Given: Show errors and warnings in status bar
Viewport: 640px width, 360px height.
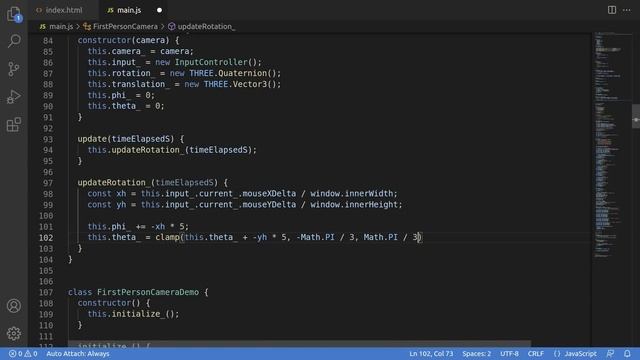Looking at the screenshot, I should [23, 353].
